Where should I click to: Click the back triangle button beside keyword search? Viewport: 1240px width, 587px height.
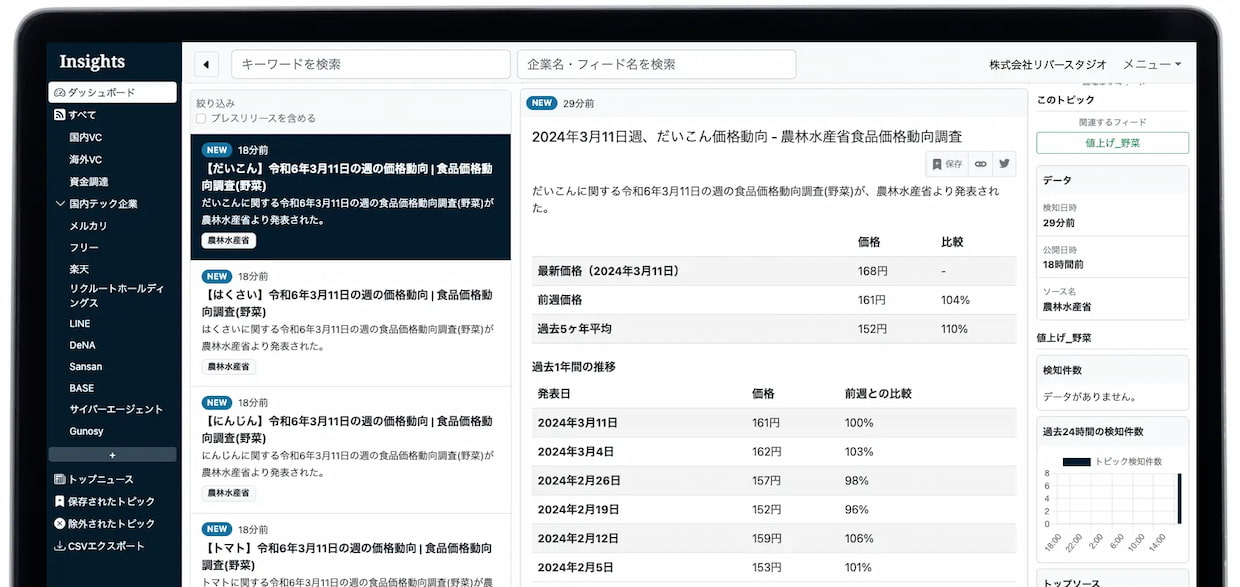(x=206, y=64)
